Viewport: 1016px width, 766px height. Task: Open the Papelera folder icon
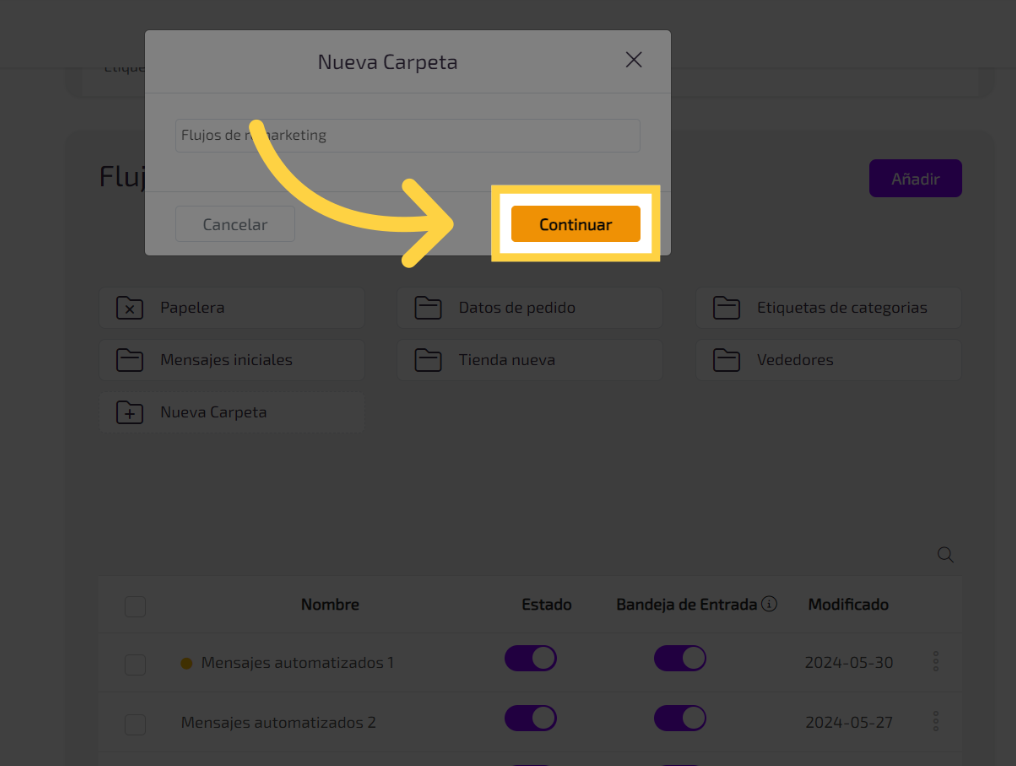(129, 308)
